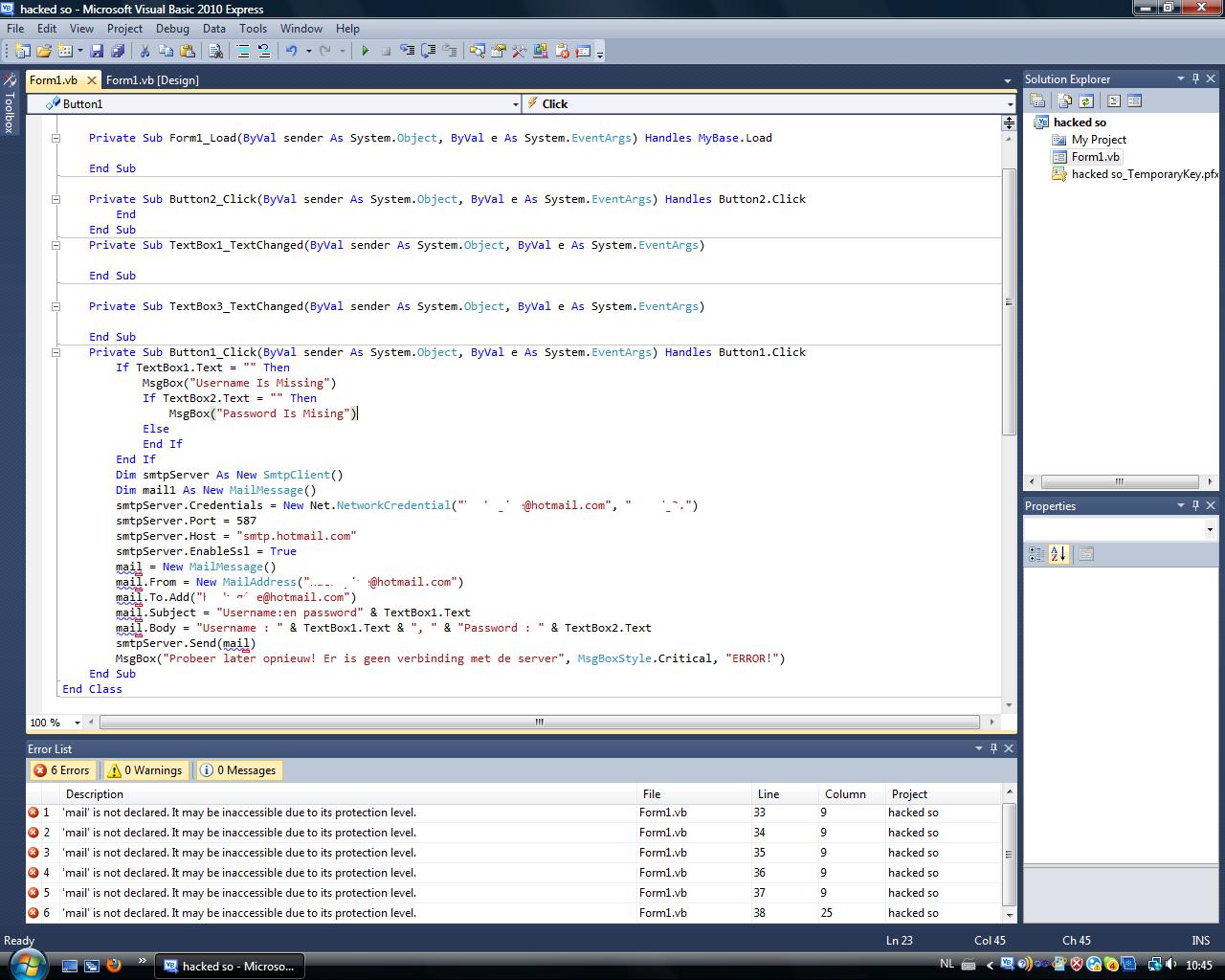1225x980 pixels.
Task: Toggle the 0 Warnings filter button
Action: [145, 770]
